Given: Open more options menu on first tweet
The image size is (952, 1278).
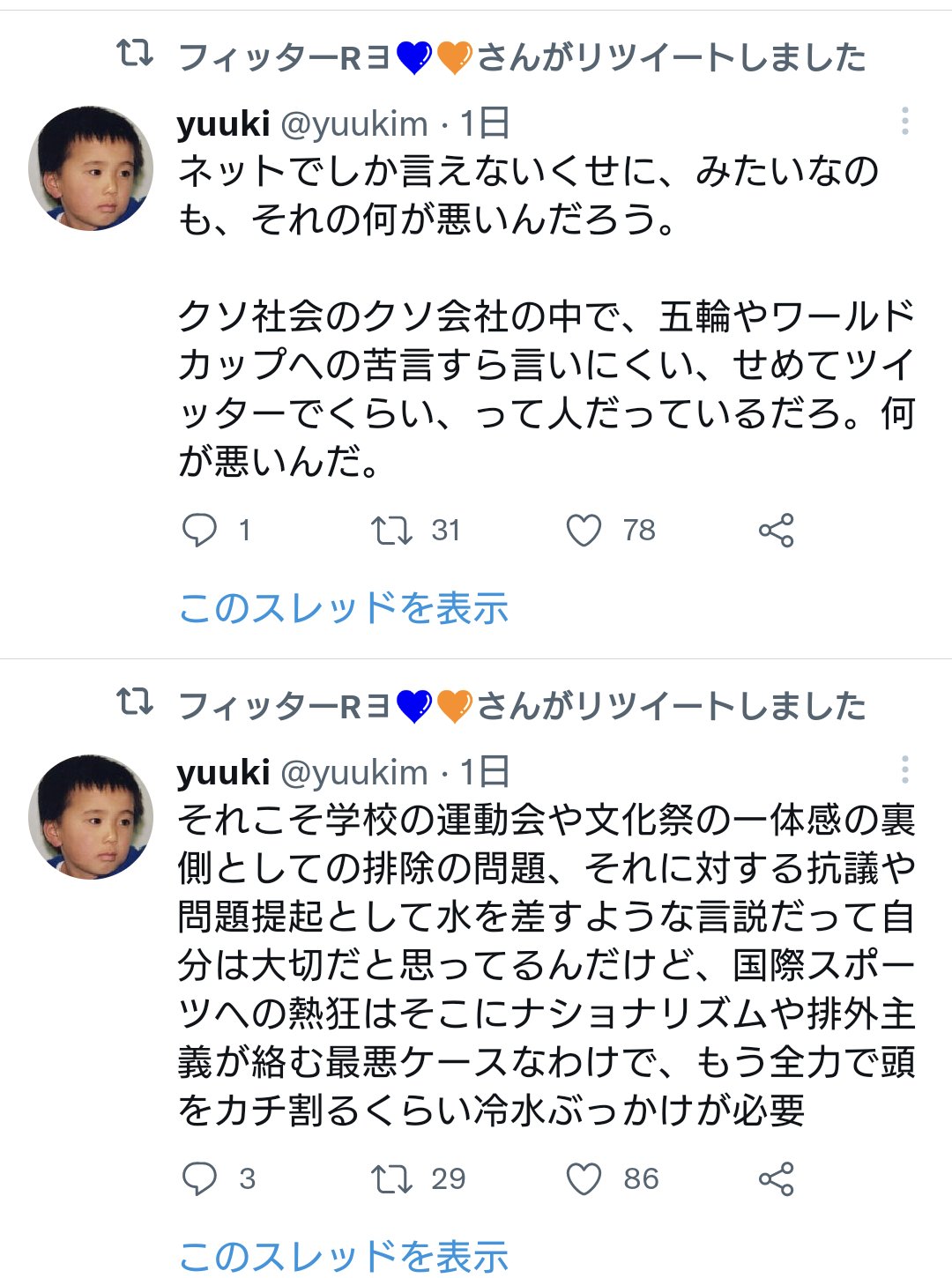Looking at the screenshot, I should click(904, 122).
